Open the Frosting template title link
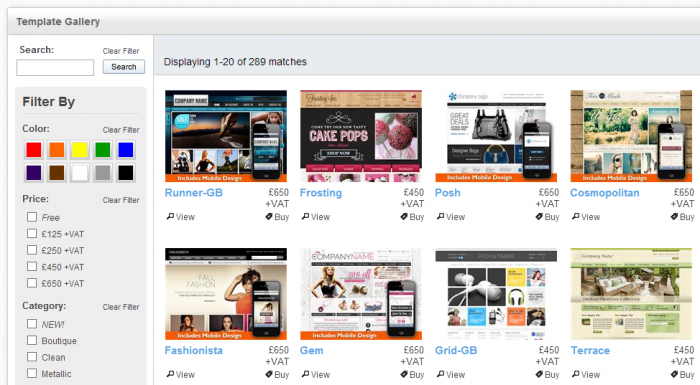Screen dimensions: 700x385 point(321,193)
